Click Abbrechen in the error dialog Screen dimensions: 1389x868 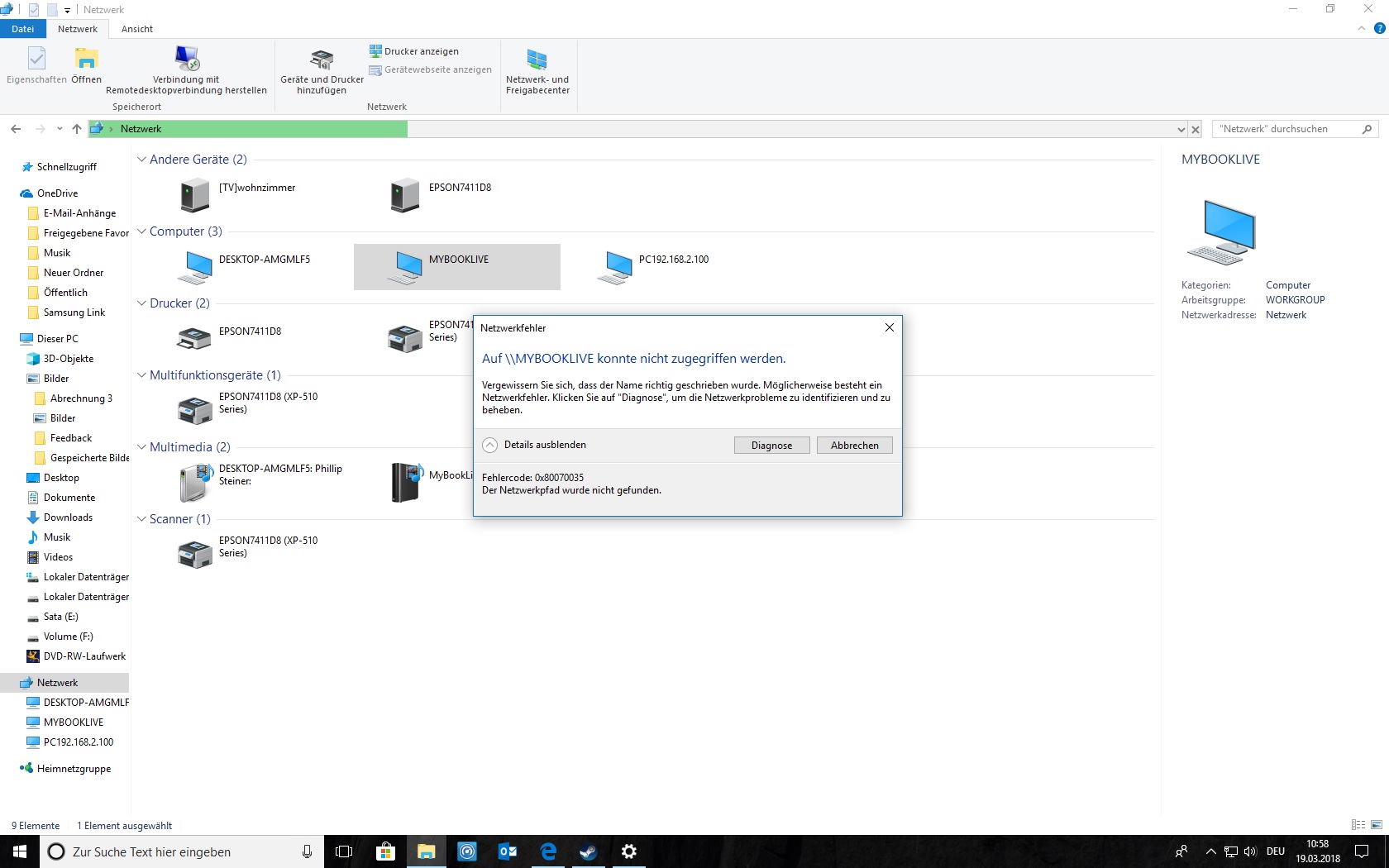tap(855, 446)
